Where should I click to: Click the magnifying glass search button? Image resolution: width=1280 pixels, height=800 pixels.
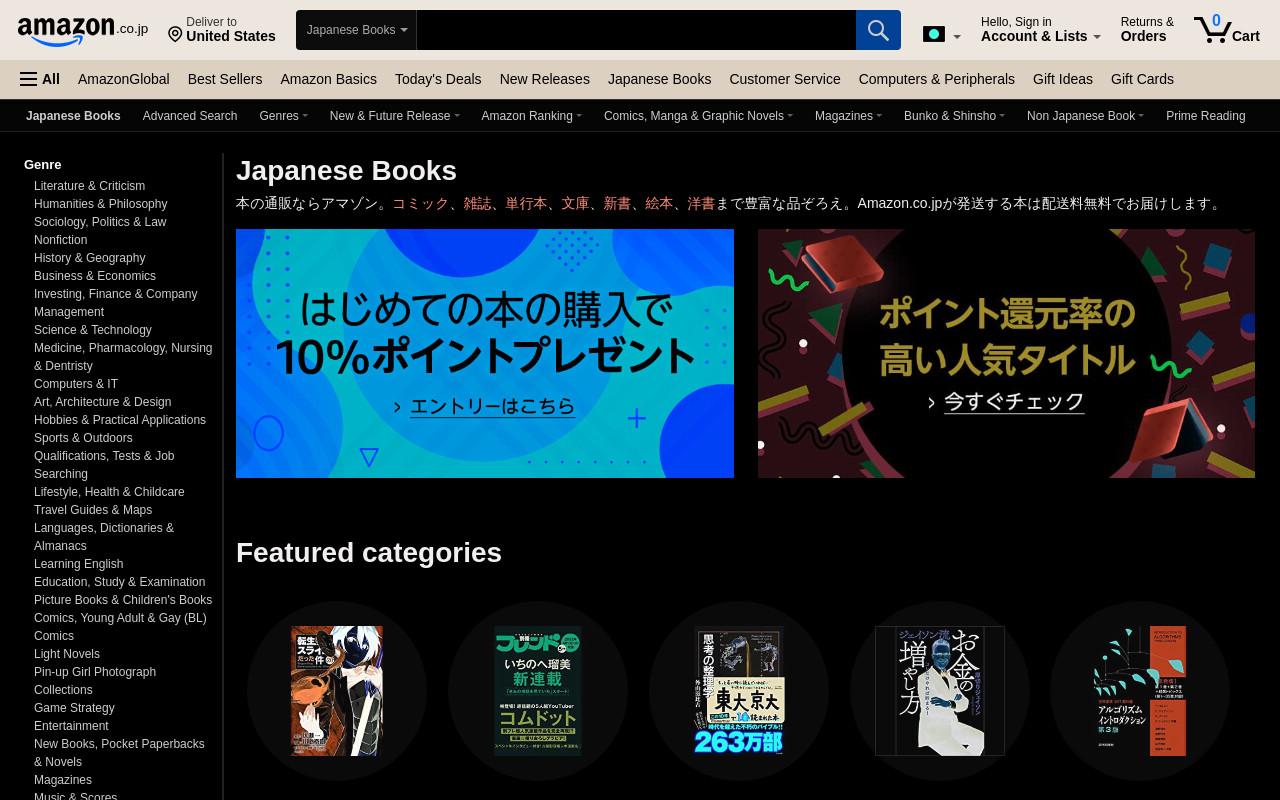tap(878, 30)
